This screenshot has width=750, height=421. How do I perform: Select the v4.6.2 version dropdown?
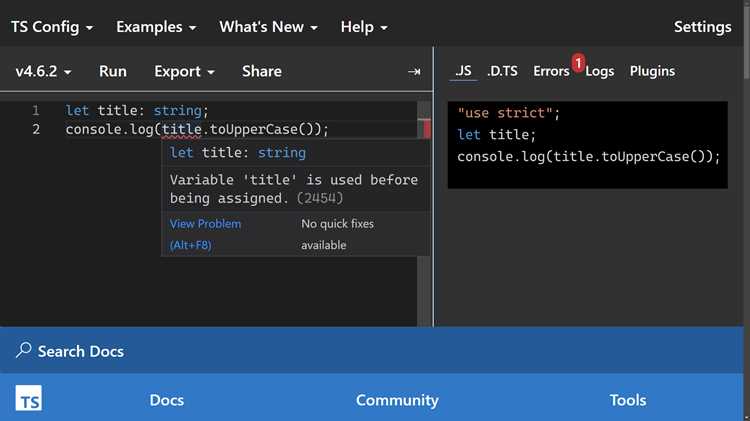(43, 71)
